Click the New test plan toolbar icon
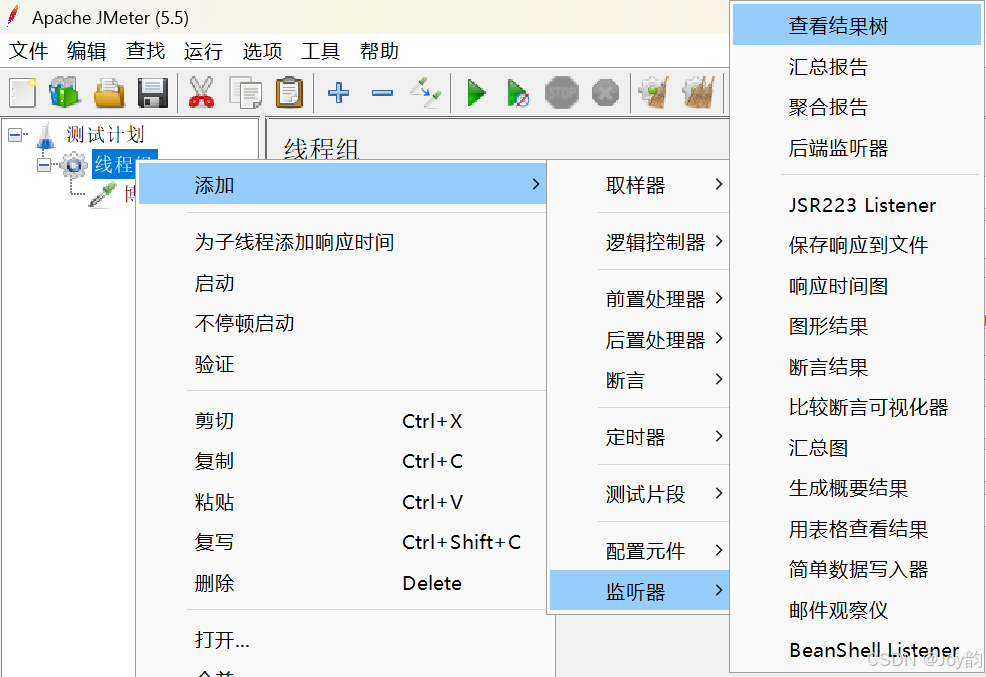986x677 pixels. coord(23,93)
